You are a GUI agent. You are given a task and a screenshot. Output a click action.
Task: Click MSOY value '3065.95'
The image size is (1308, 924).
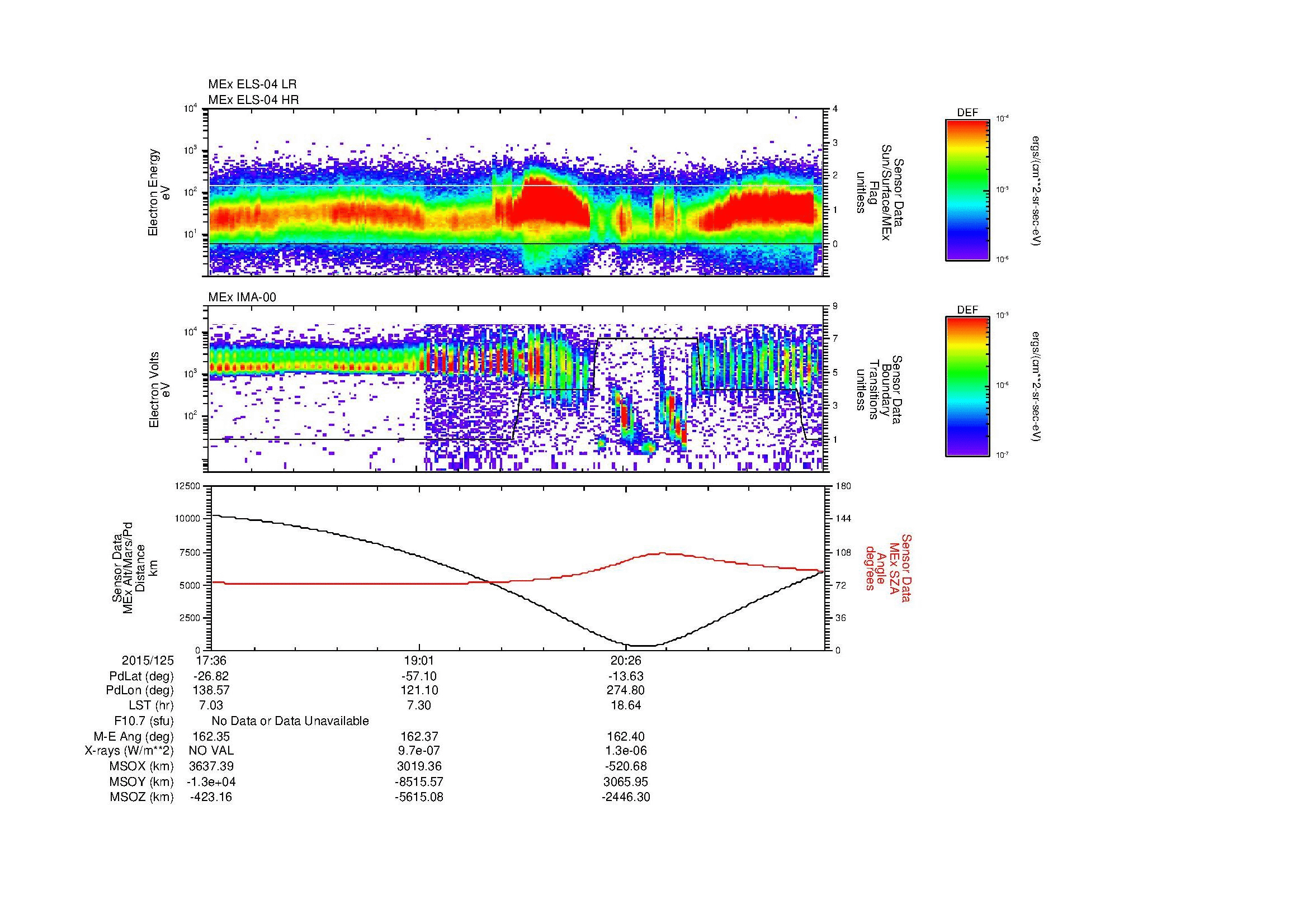[x=626, y=781]
